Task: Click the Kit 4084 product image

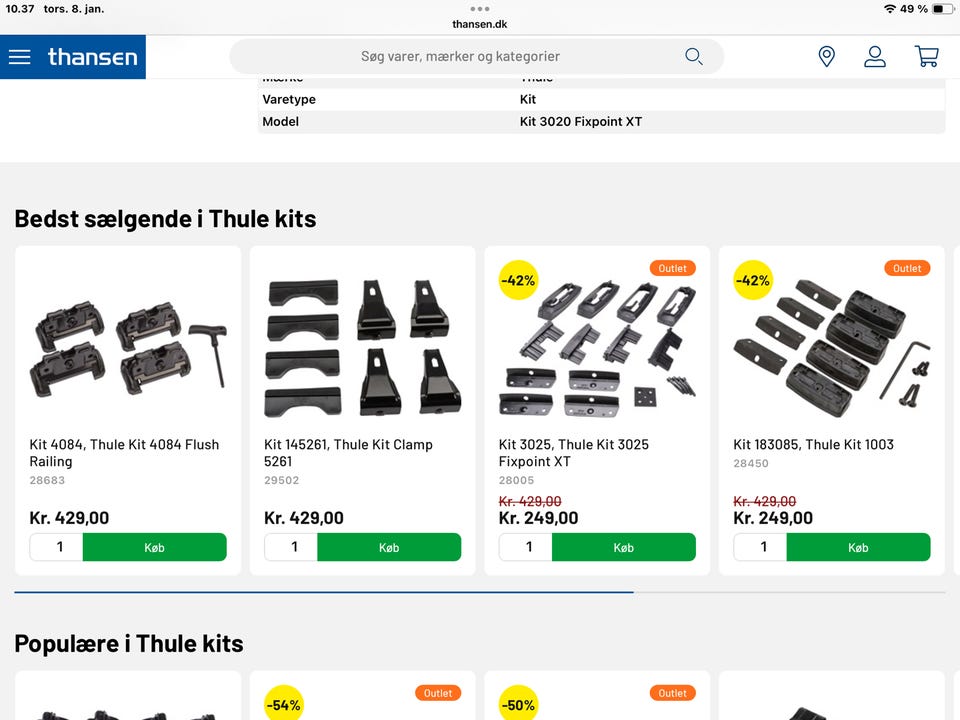Action: click(128, 345)
